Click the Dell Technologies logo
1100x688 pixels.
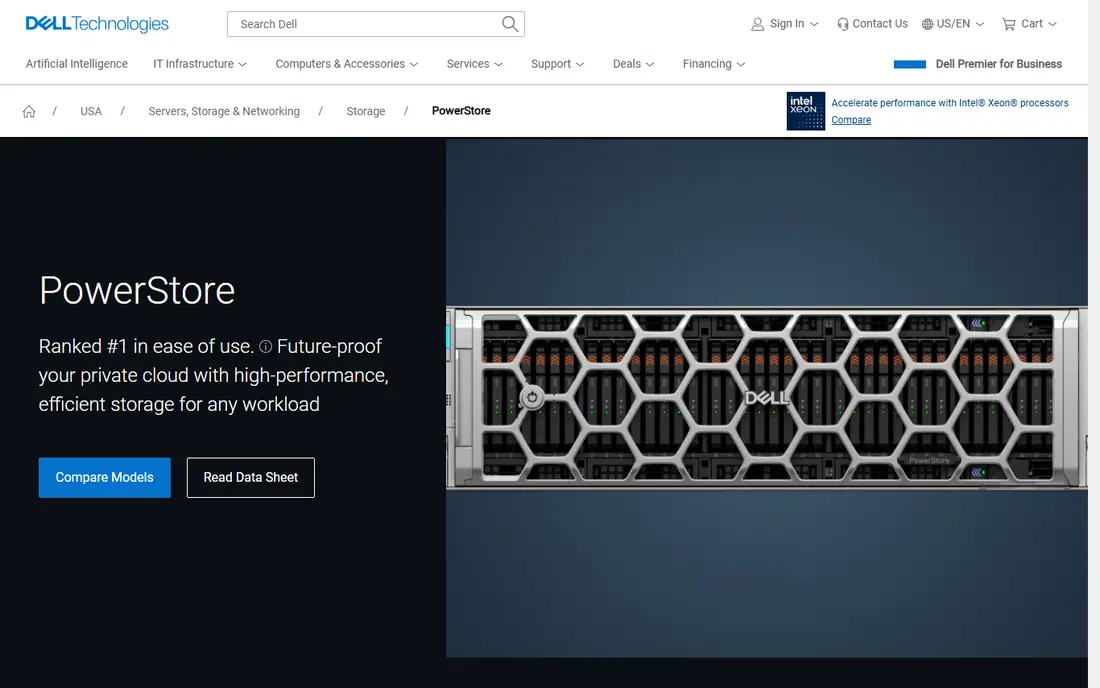pos(97,24)
